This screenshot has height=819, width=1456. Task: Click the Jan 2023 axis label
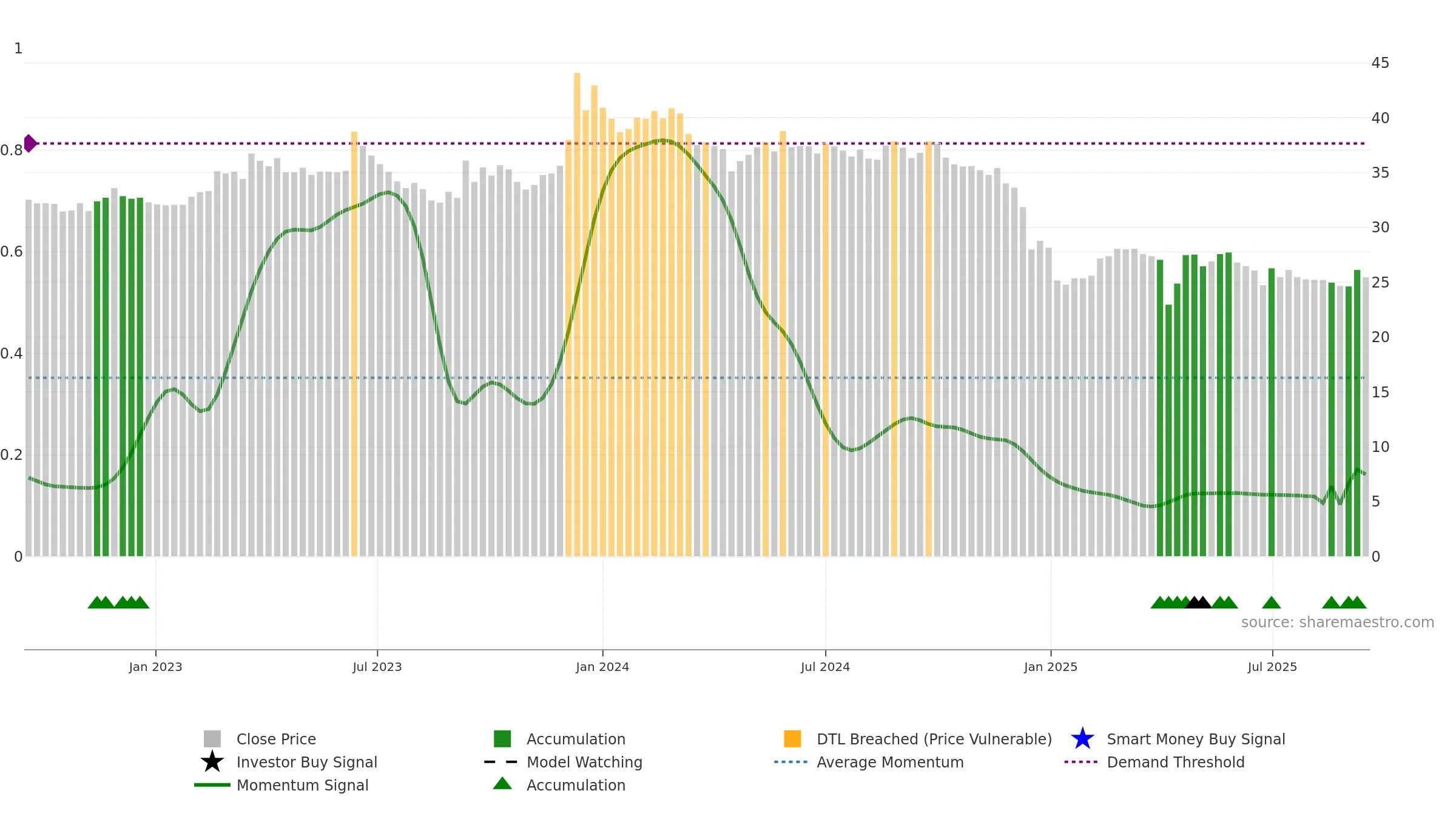(x=155, y=667)
